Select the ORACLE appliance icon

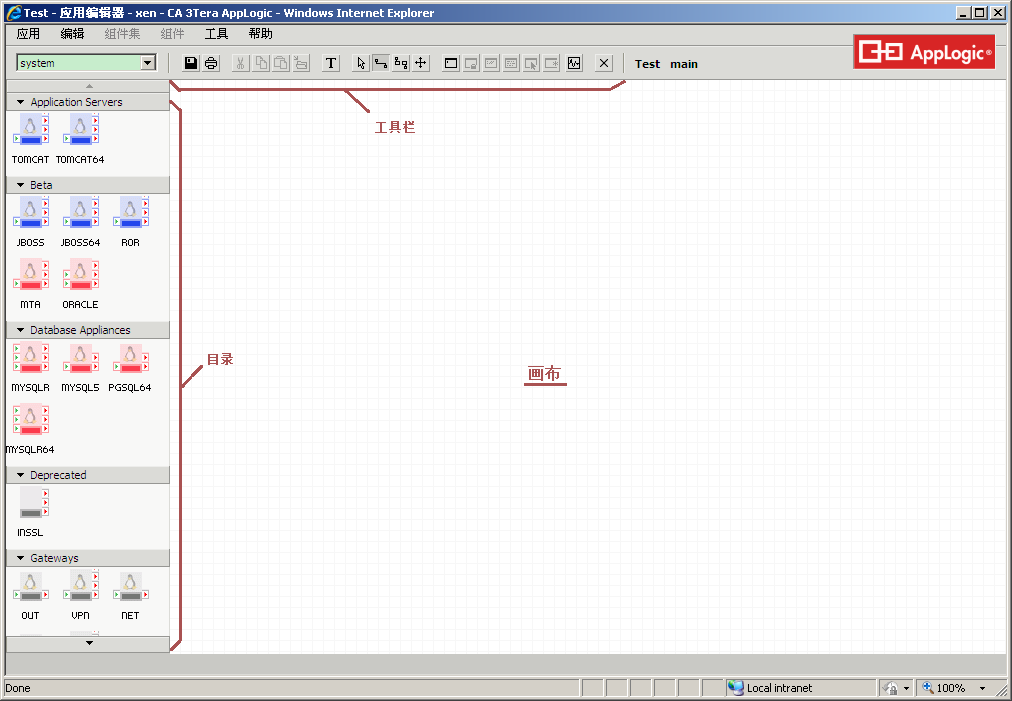click(80, 275)
